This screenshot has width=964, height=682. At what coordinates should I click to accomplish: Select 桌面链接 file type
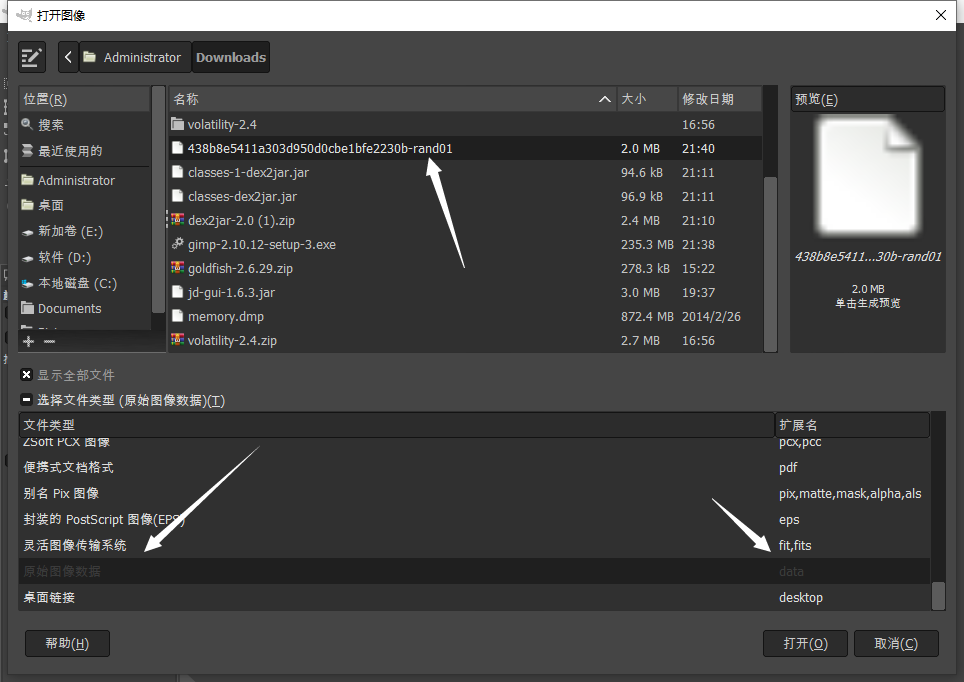[474, 597]
